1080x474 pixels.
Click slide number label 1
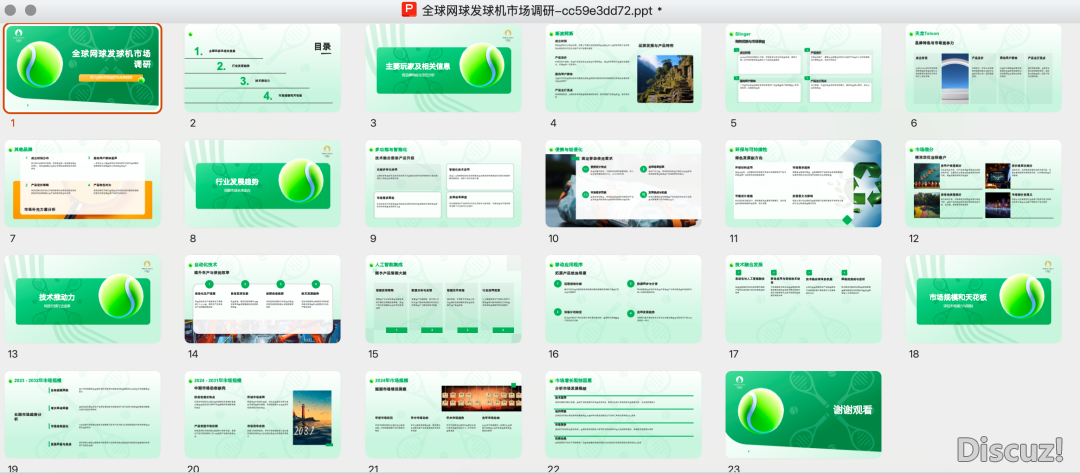(x=10, y=123)
